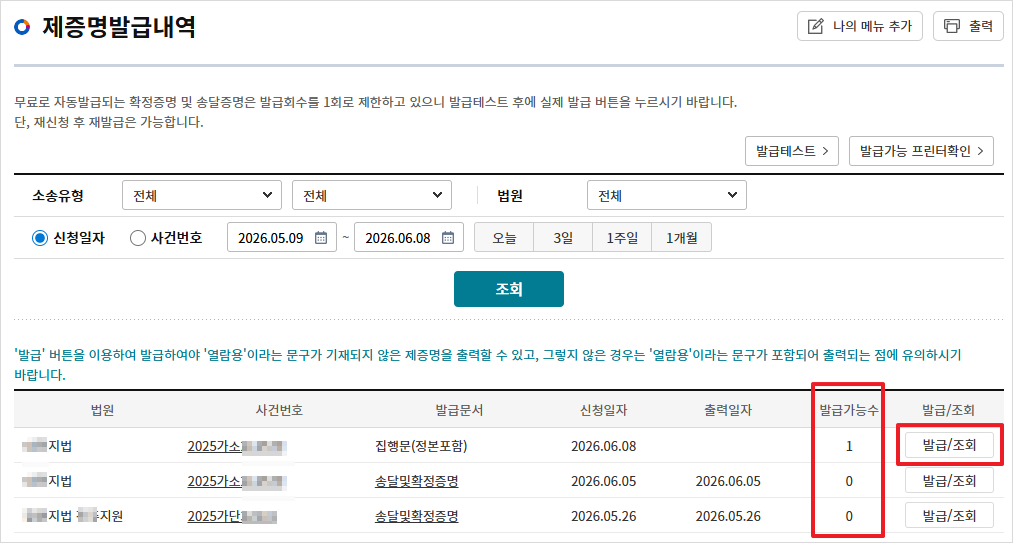1013x543 pixels.
Task: Click the 출력 print button
Action: [x=968, y=26]
